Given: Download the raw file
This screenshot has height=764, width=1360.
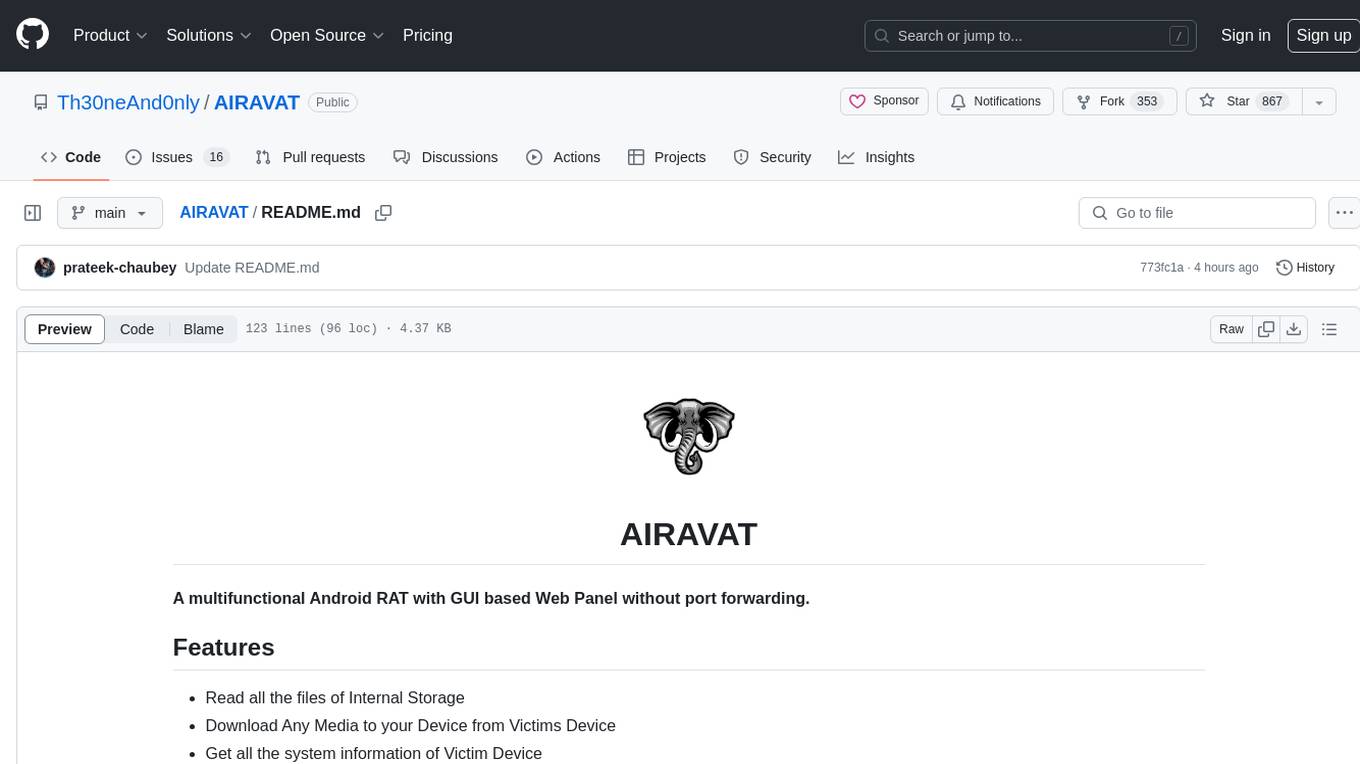Looking at the screenshot, I should (x=1294, y=329).
